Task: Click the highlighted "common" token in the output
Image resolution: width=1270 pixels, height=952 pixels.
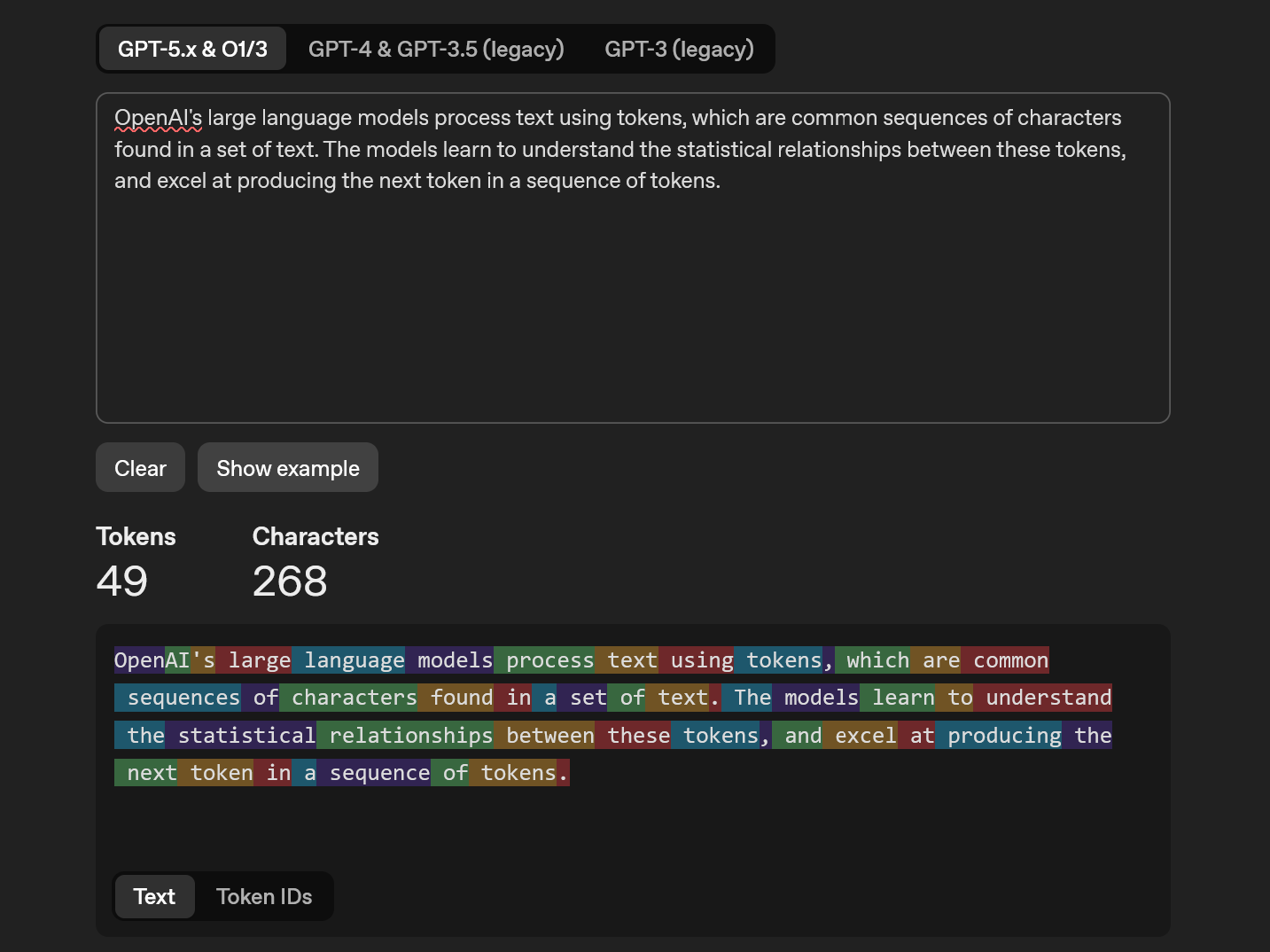Action: [x=1005, y=660]
